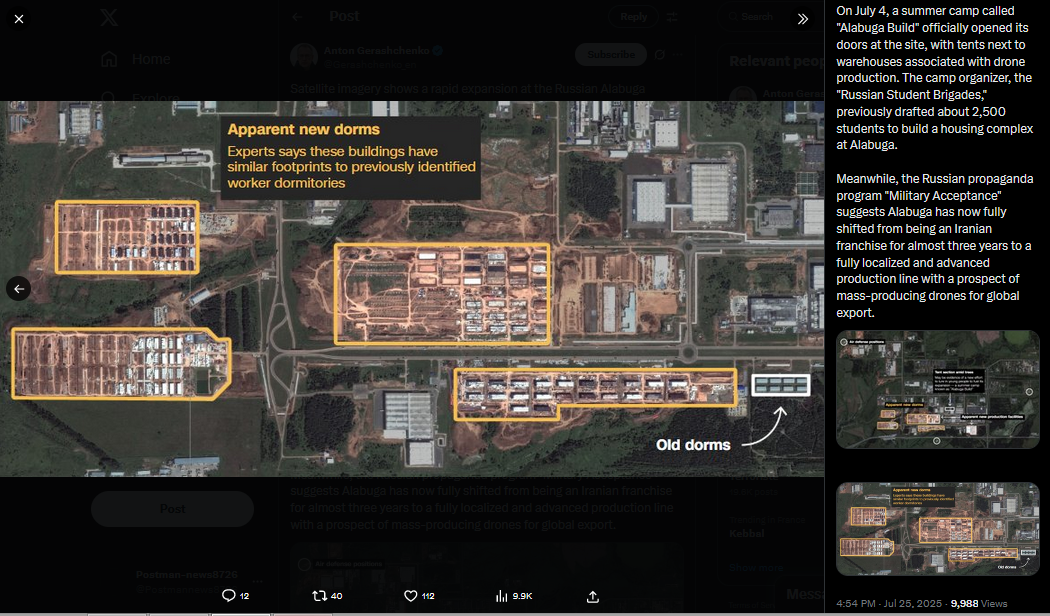
Task: Click the dimmed Reply button in the background header
Action: 633,17
